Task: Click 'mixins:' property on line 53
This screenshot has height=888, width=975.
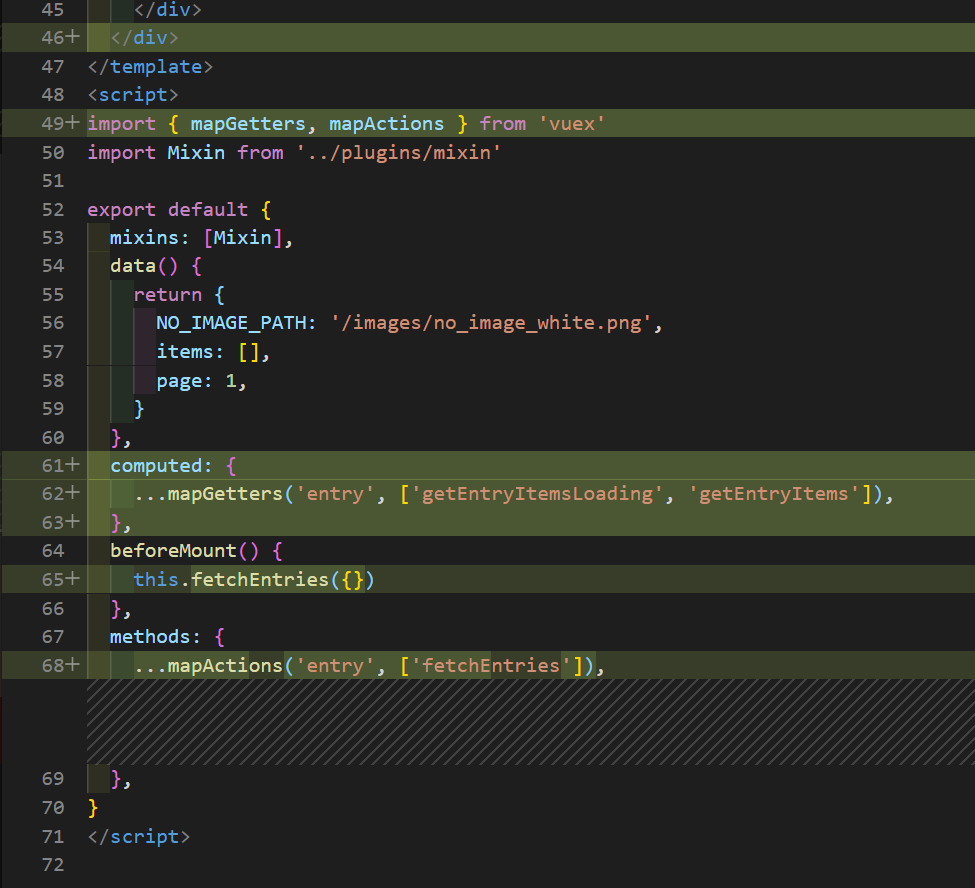Action: 150,238
